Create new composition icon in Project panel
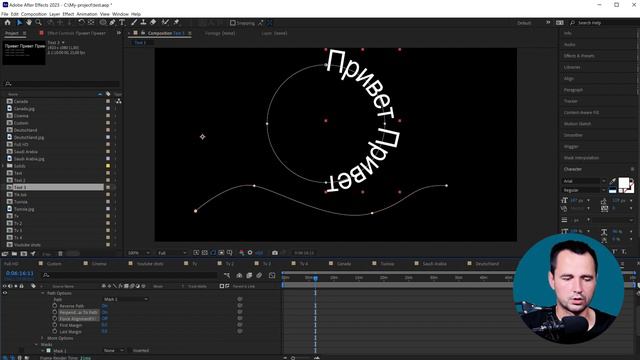640x360 pixels. point(24,254)
